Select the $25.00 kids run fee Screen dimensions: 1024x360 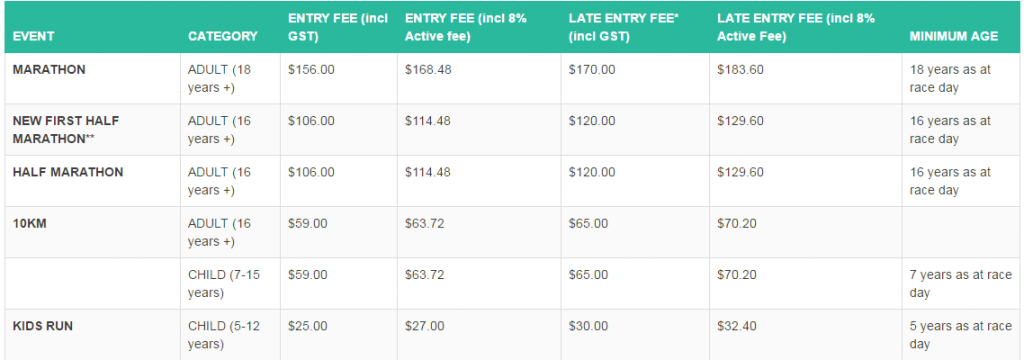coord(308,326)
